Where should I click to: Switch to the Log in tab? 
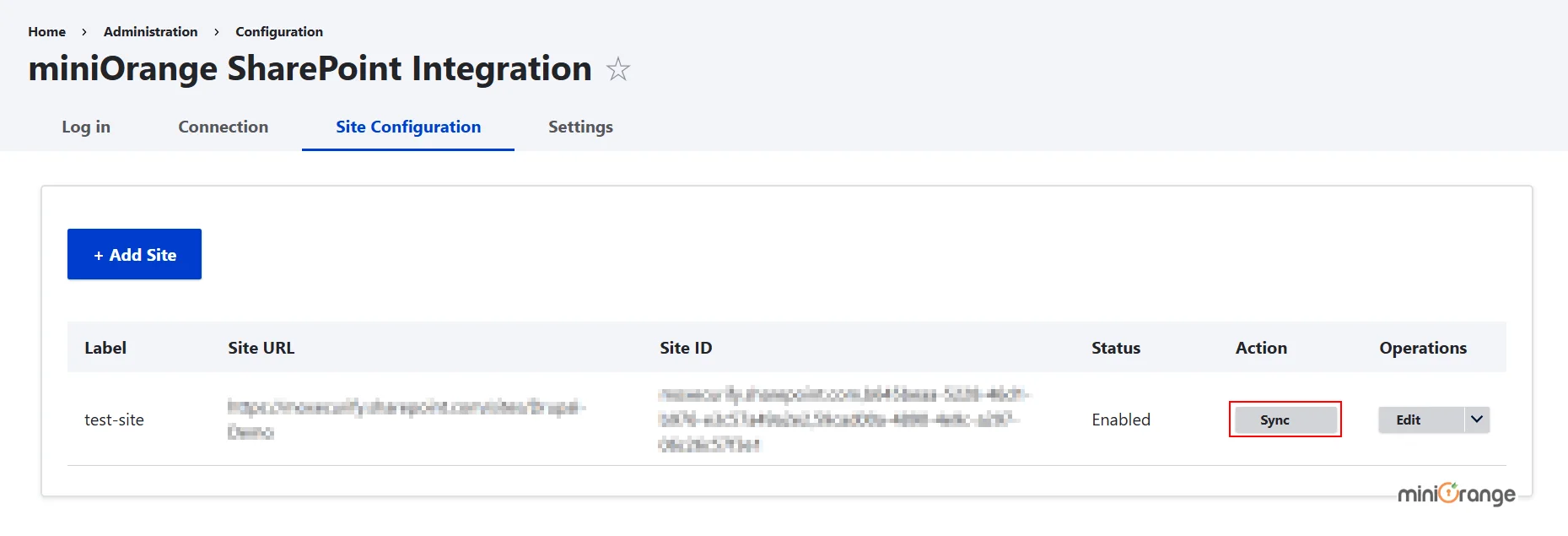pos(85,127)
